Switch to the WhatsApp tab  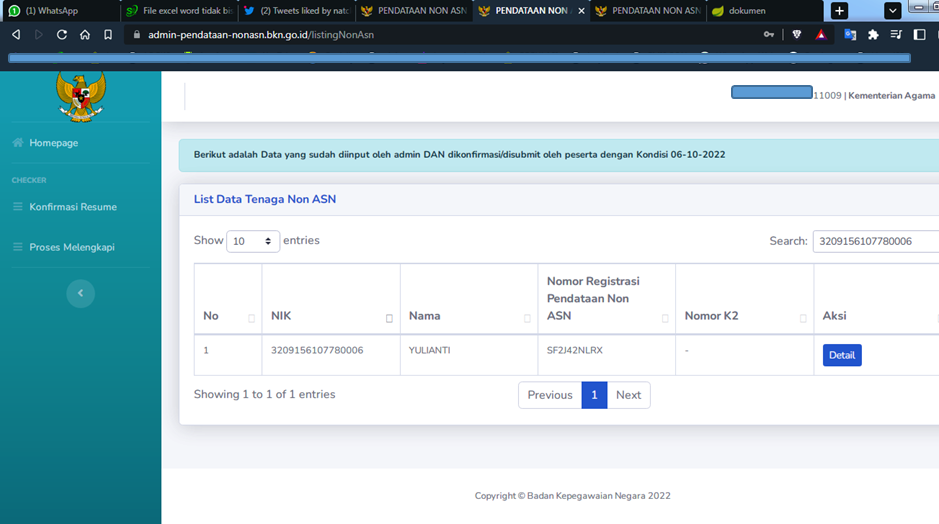pos(60,11)
